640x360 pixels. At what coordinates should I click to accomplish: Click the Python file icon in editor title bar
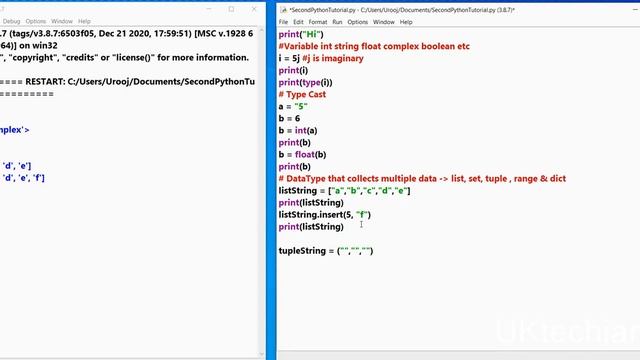pos(283,10)
